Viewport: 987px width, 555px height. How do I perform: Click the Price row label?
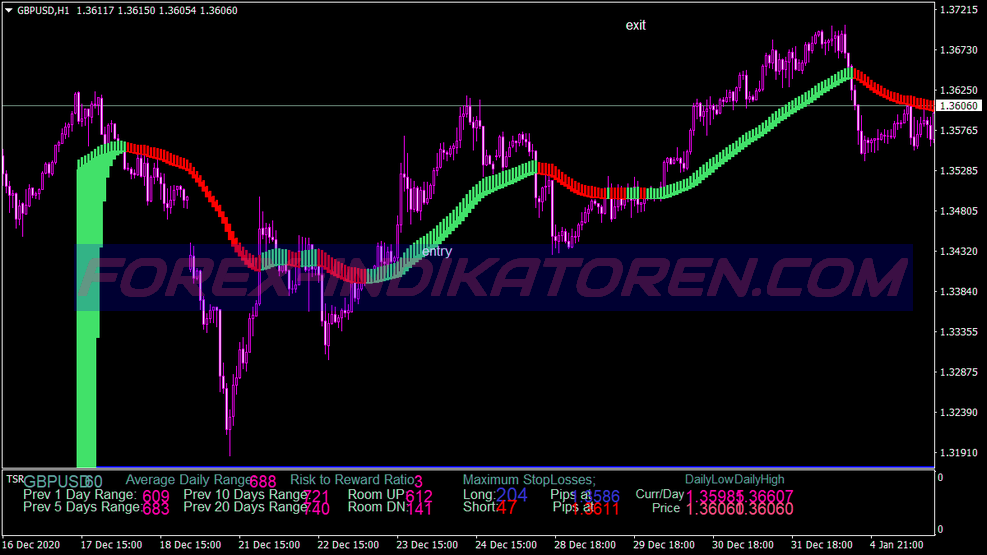[666, 508]
